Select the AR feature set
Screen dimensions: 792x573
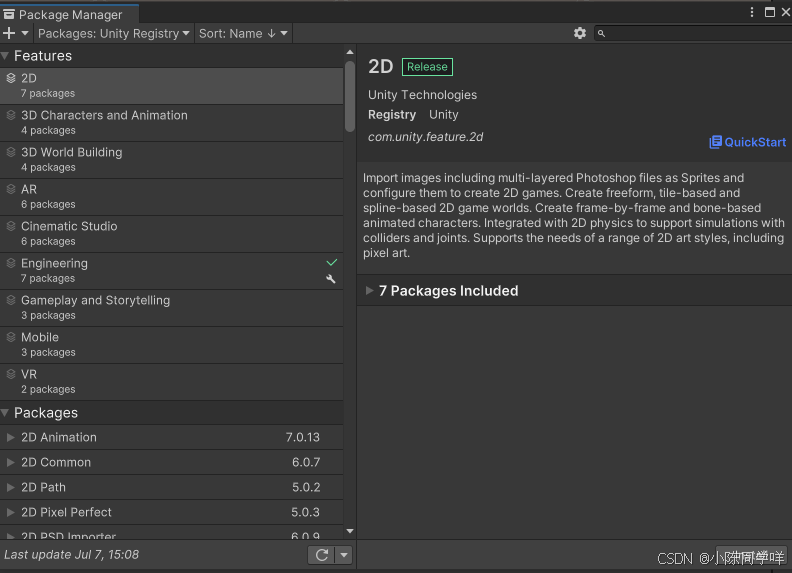tap(171, 197)
